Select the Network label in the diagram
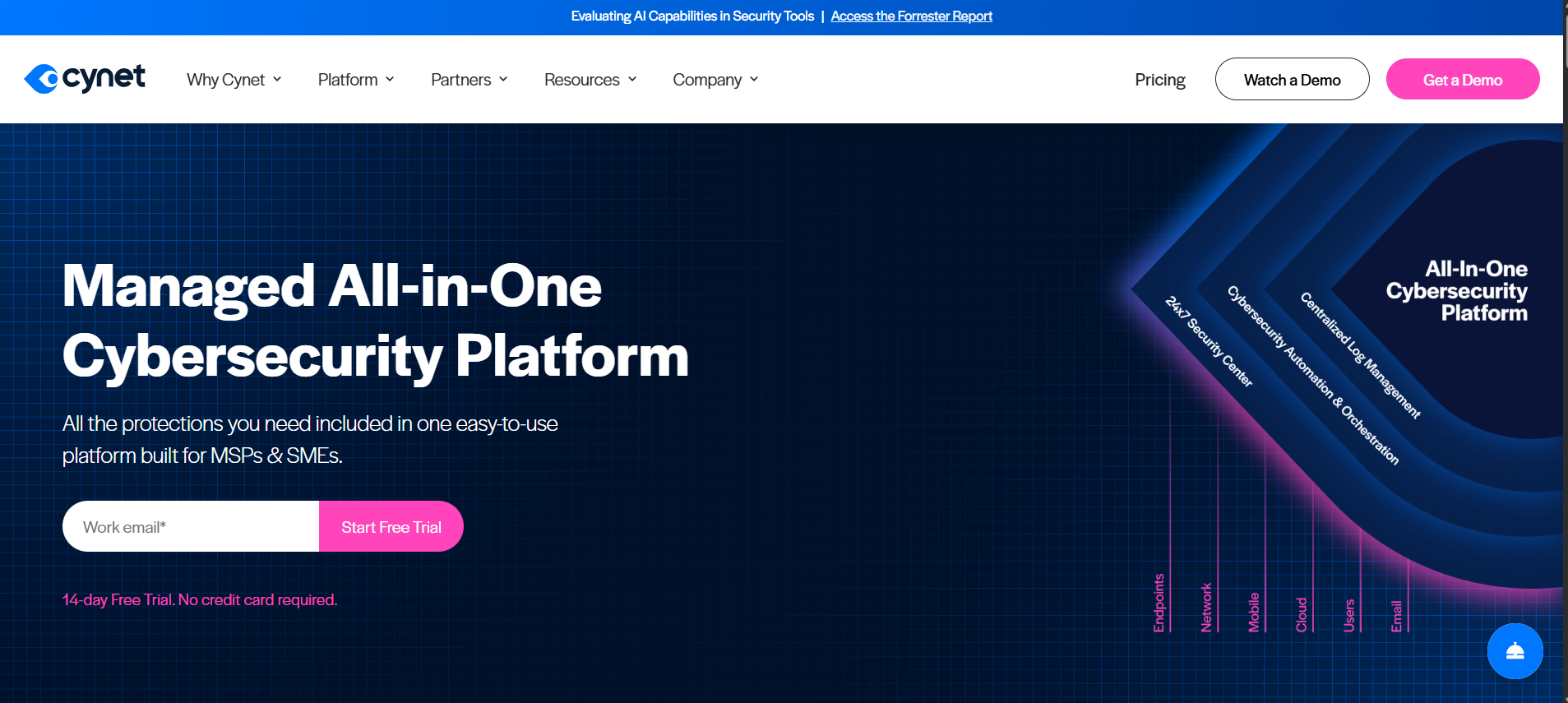Viewport: 1568px width, 703px height. coord(1206,608)
